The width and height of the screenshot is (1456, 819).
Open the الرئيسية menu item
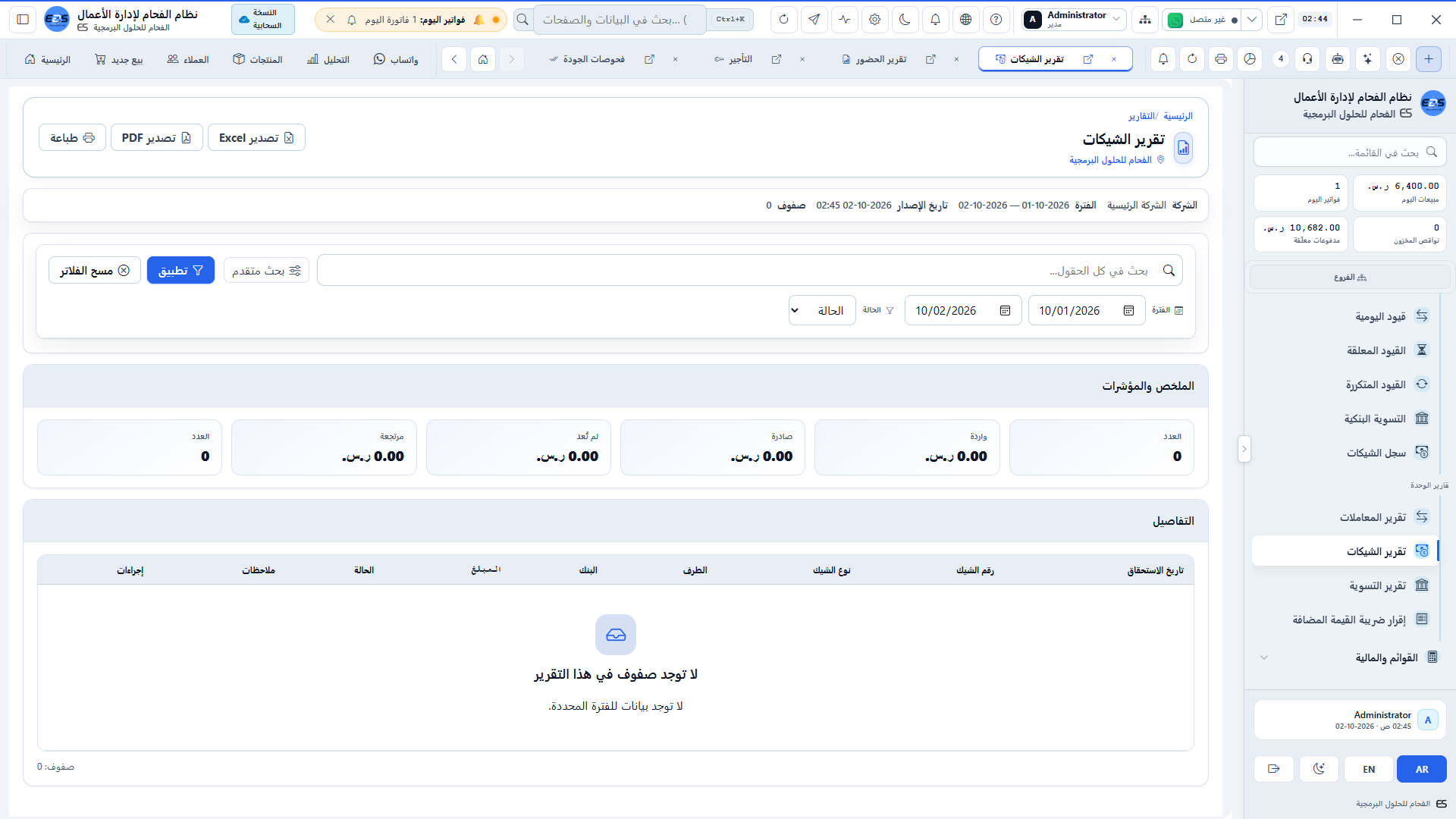click(48, 59)
